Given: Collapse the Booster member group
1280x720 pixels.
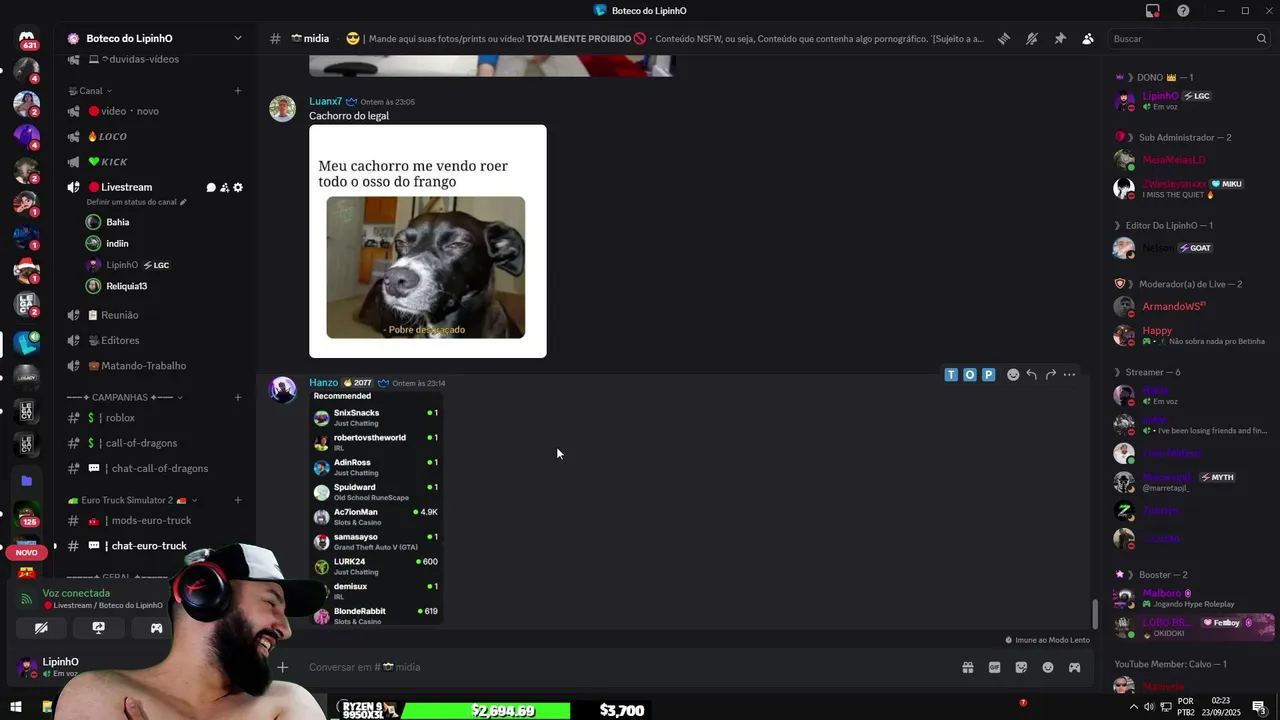Looking at the screenshot, I should click(1151, 575).
